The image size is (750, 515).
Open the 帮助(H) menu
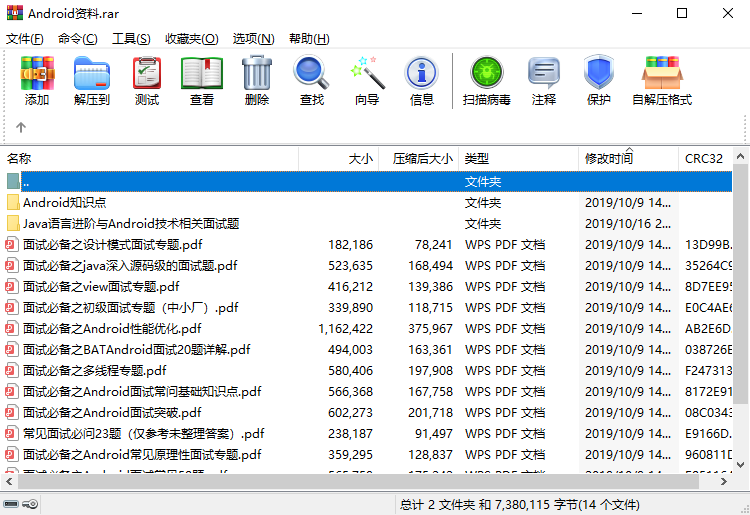click(x=309, y=39)
